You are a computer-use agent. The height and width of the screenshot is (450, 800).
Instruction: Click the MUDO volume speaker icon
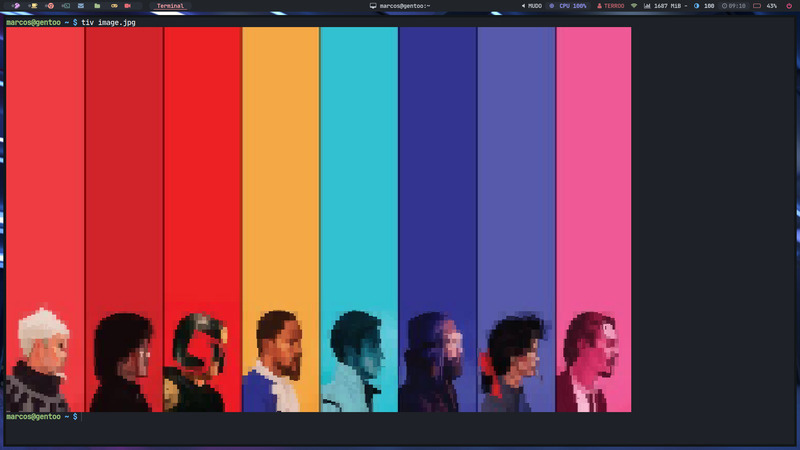[x=523, y=6]
